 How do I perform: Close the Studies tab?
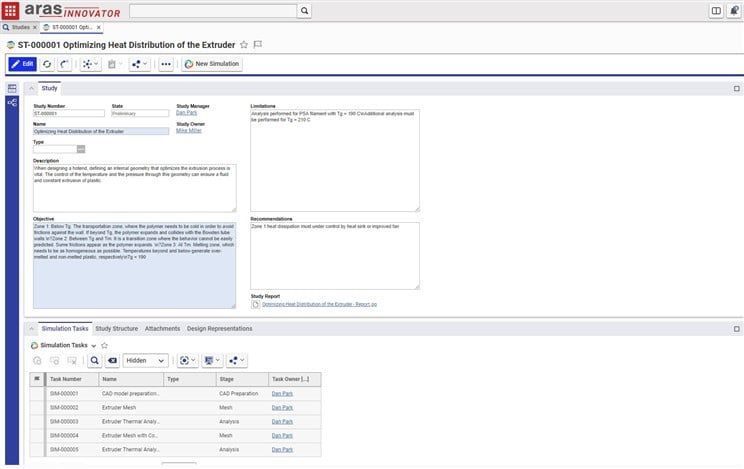coord(35,28)
